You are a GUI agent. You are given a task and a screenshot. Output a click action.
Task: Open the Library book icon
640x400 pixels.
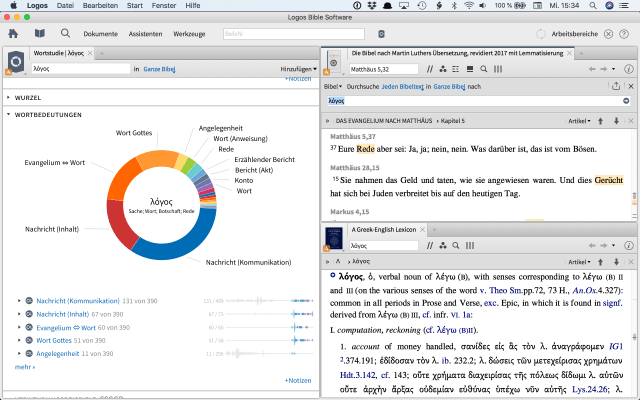tap(40, 33)
